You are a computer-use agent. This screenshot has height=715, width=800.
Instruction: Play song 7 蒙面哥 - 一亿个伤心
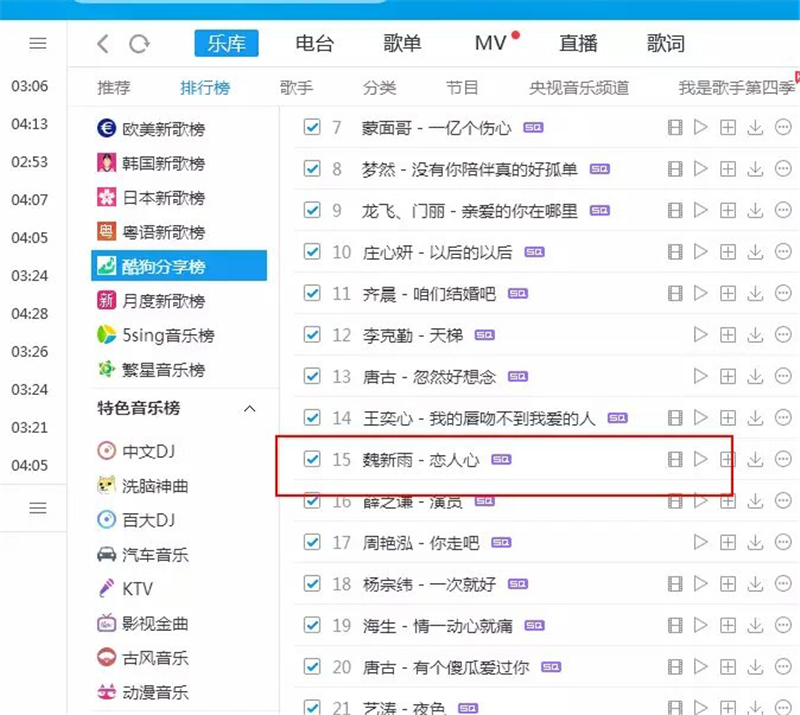pyautogui.click(x=701, y=127)
